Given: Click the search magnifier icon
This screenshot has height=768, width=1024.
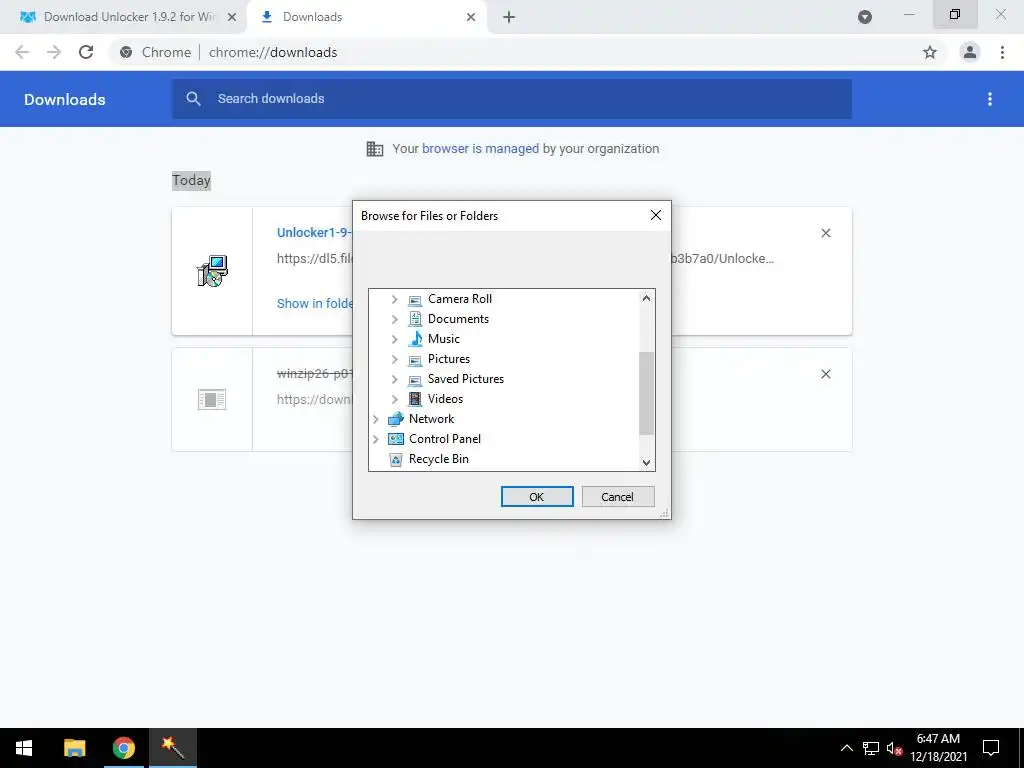Looking at the screenshot, I should [x=193, y=99].
